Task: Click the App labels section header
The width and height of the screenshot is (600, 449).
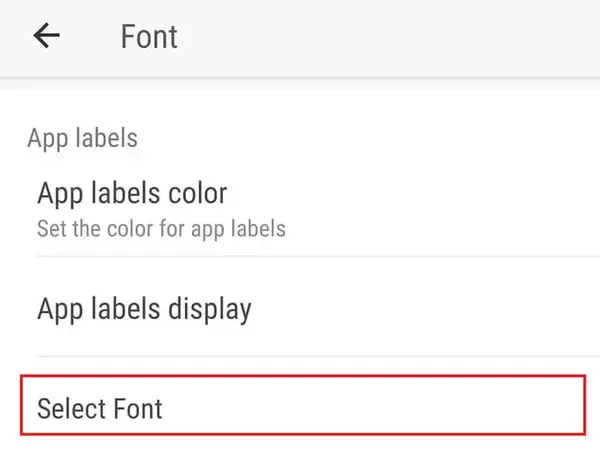Action: 82,138
